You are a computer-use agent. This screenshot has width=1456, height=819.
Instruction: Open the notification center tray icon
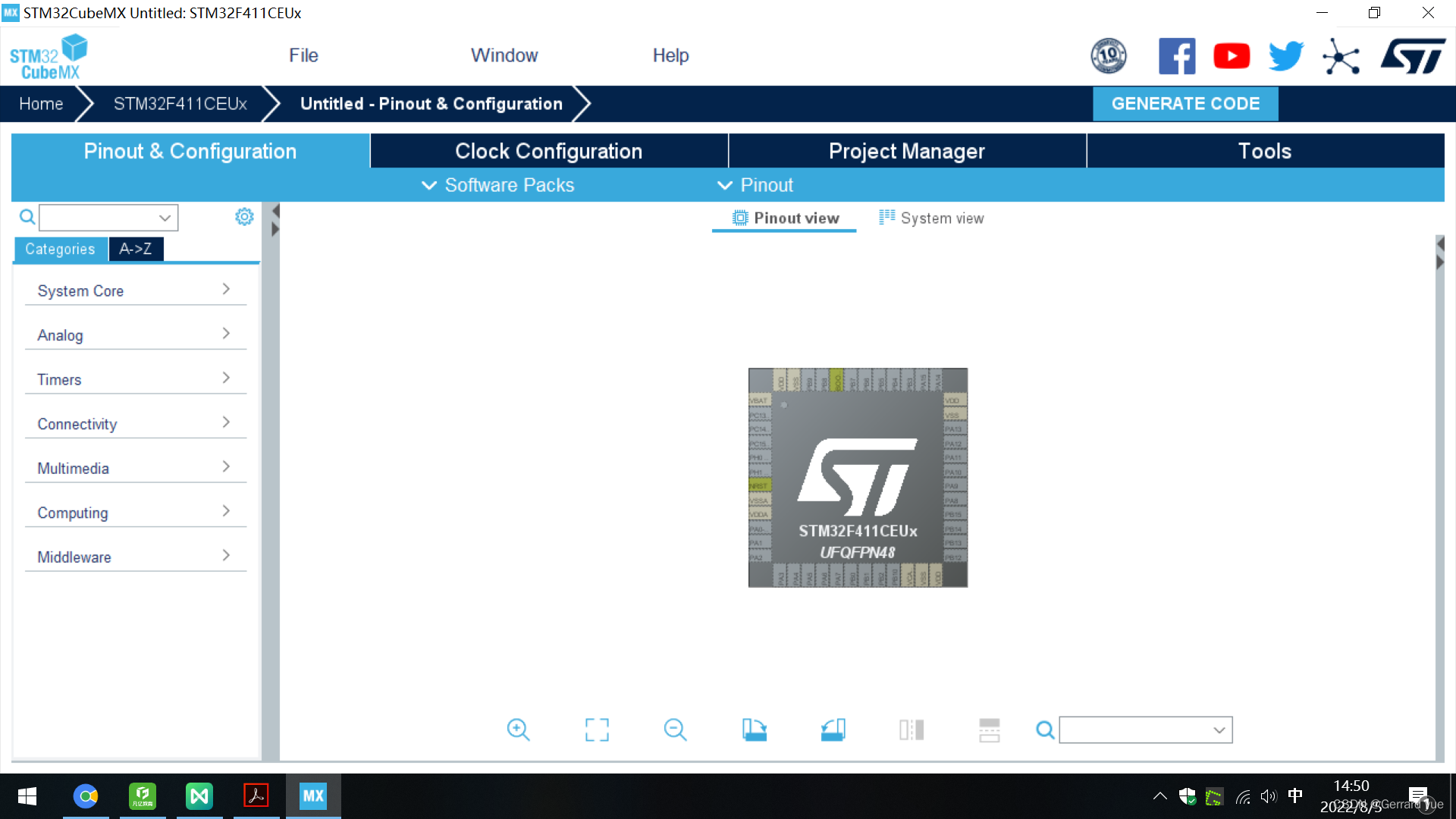click(1418, 796)
